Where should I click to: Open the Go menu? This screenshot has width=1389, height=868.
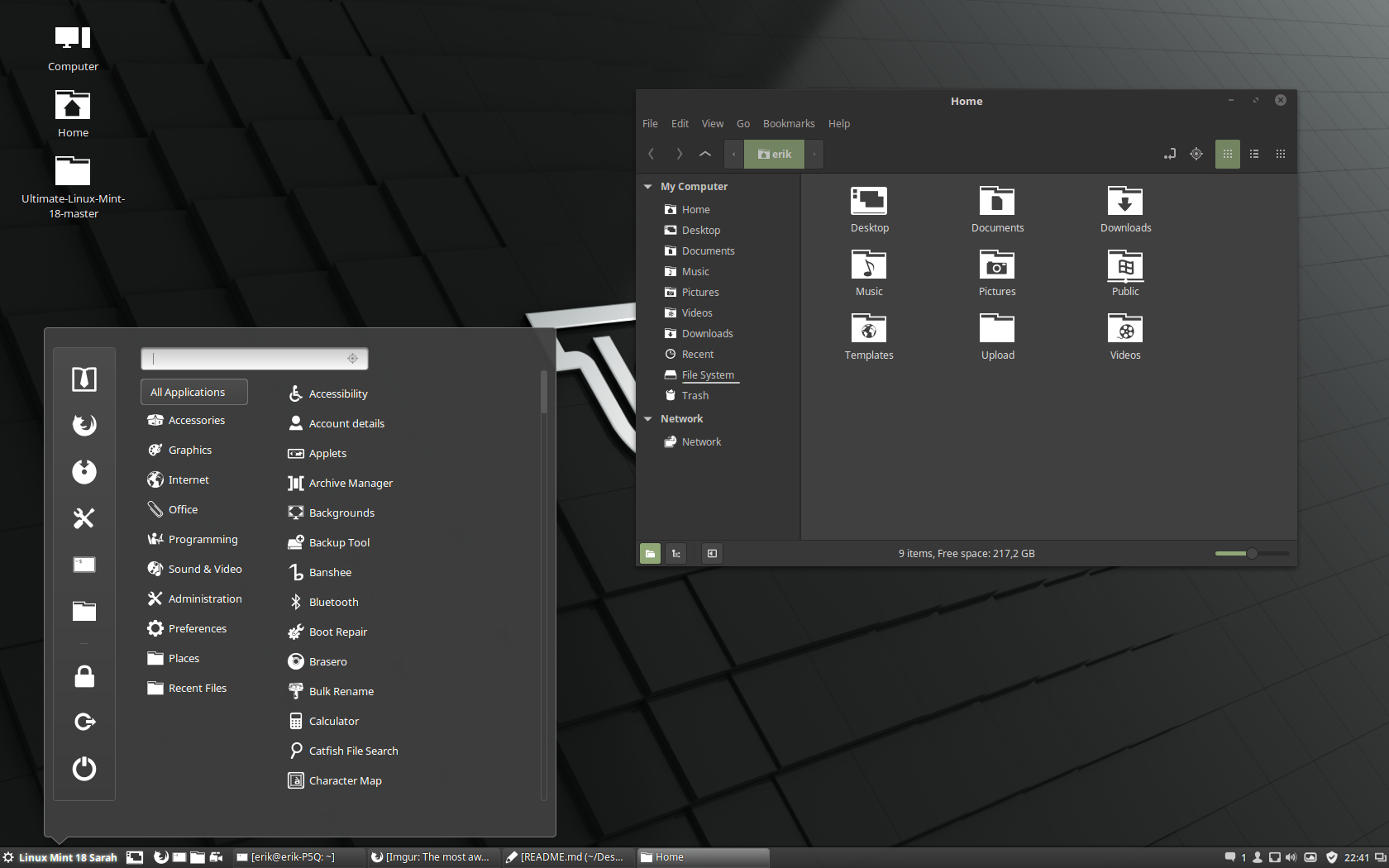[x=743, y=124]
